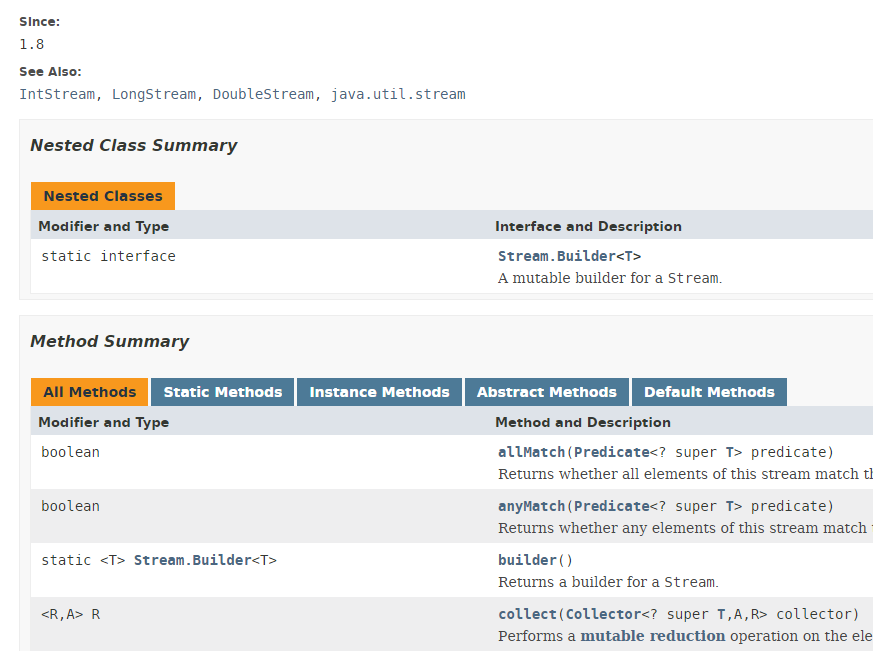The width and height of the screenshot is (873, 651).
Task: Show the Default Methods tab
Action: pyautogui.click(x=709, y=392)
